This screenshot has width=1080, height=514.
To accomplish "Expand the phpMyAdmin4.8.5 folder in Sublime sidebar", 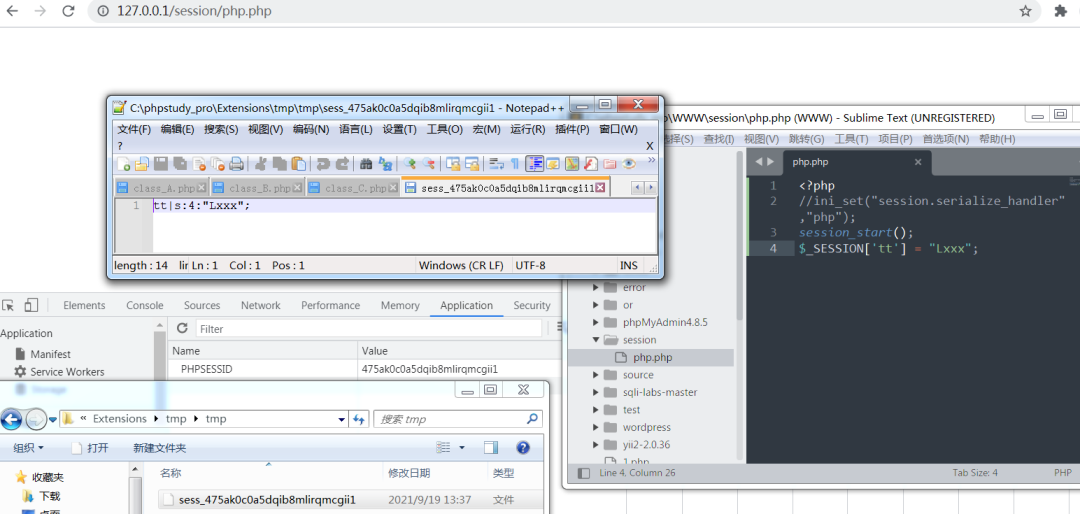I will pos(595,322).
